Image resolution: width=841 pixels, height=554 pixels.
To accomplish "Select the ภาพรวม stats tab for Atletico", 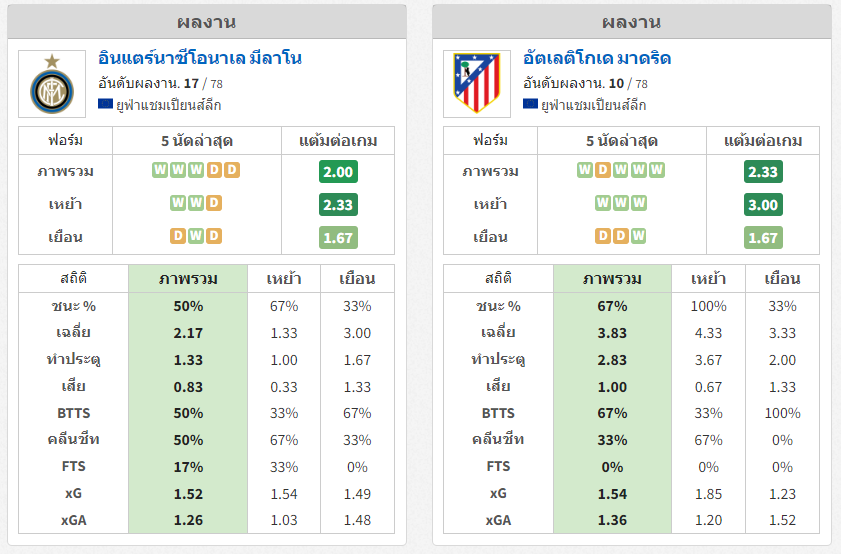I will pyautogui.click(x=612, y=279).
